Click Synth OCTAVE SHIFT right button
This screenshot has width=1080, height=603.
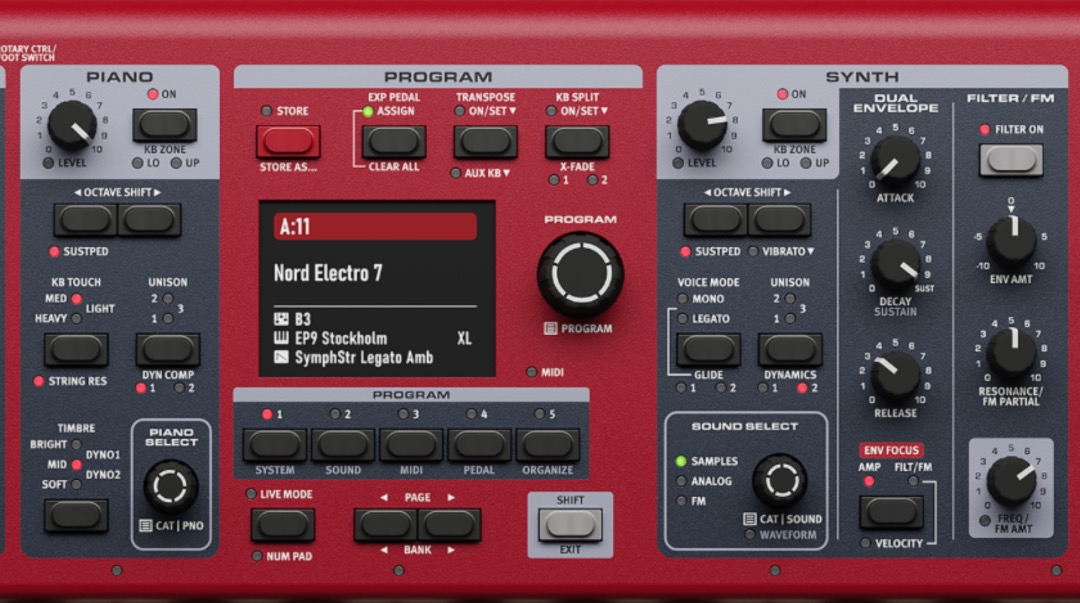[779, 220]
